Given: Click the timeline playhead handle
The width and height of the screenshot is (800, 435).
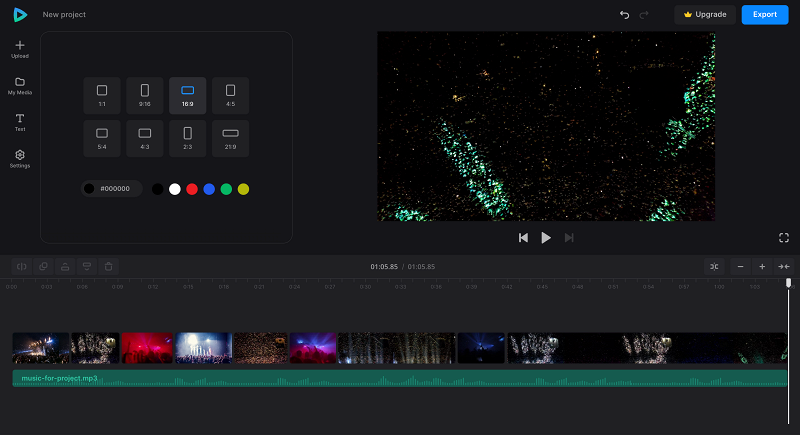Looking at the screenshot, I should tap(789, 283).
